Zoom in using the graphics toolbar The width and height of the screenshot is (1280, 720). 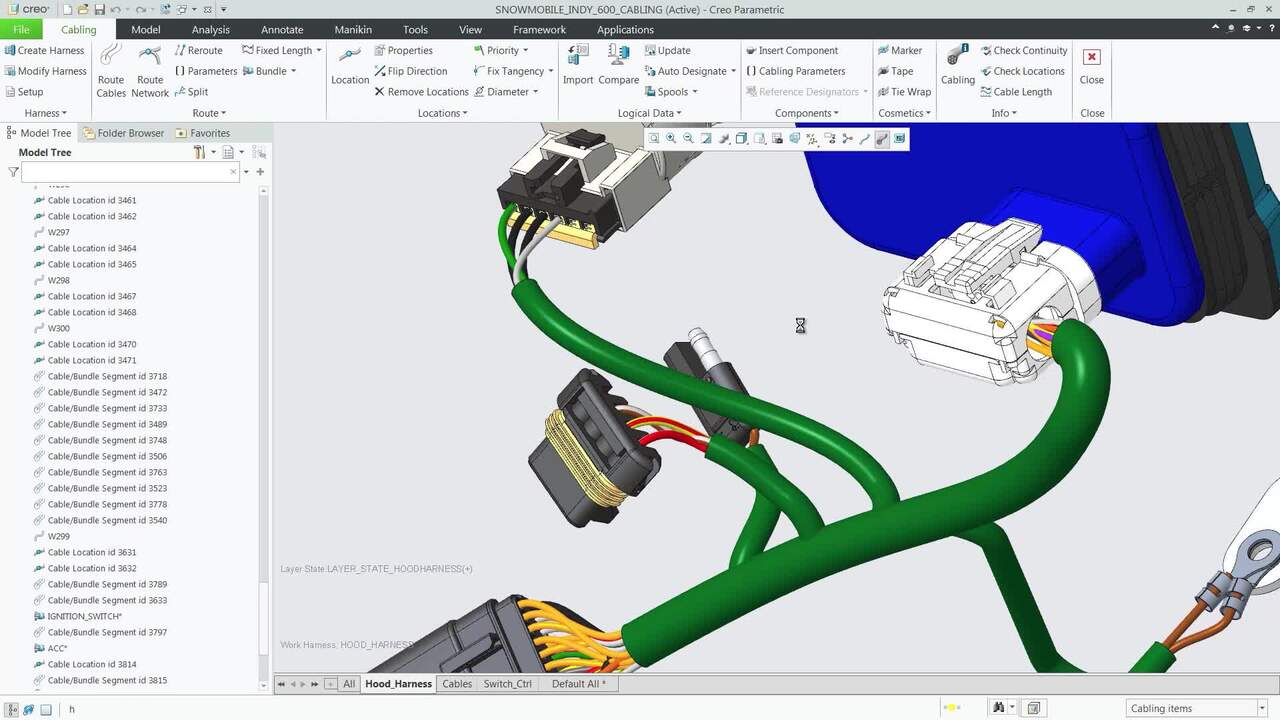click(x=671, y=139)
